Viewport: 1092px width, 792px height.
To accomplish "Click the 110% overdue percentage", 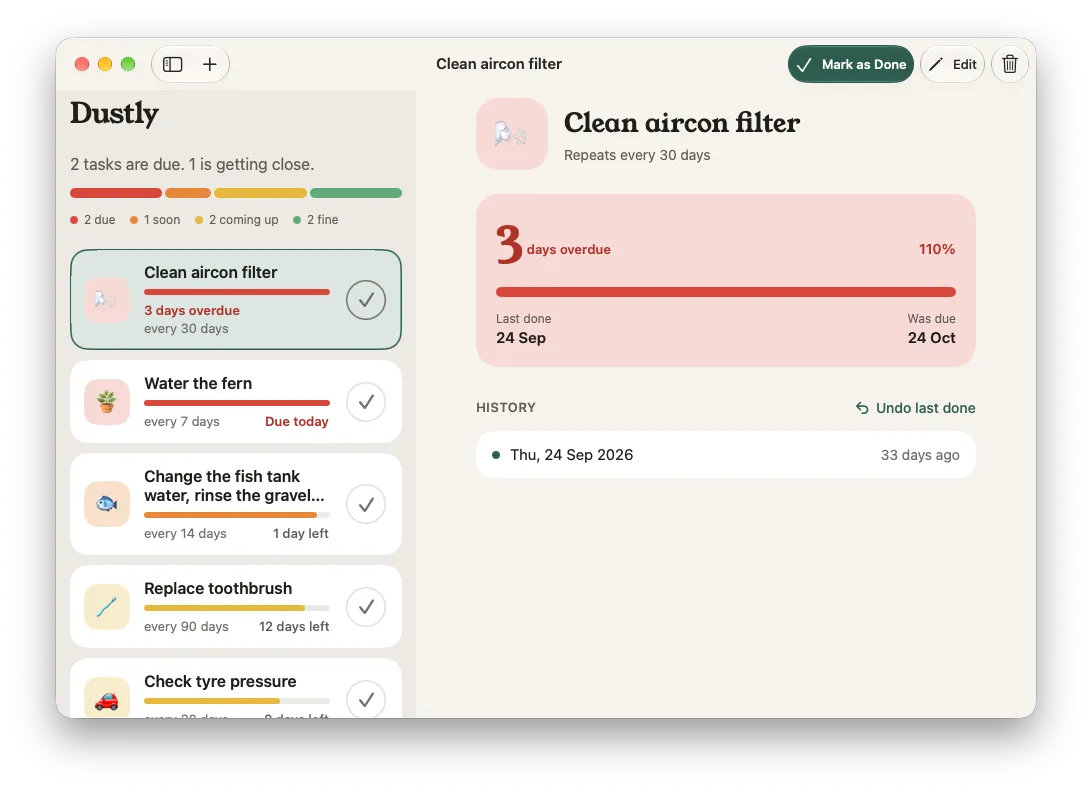I will point(937,249).
